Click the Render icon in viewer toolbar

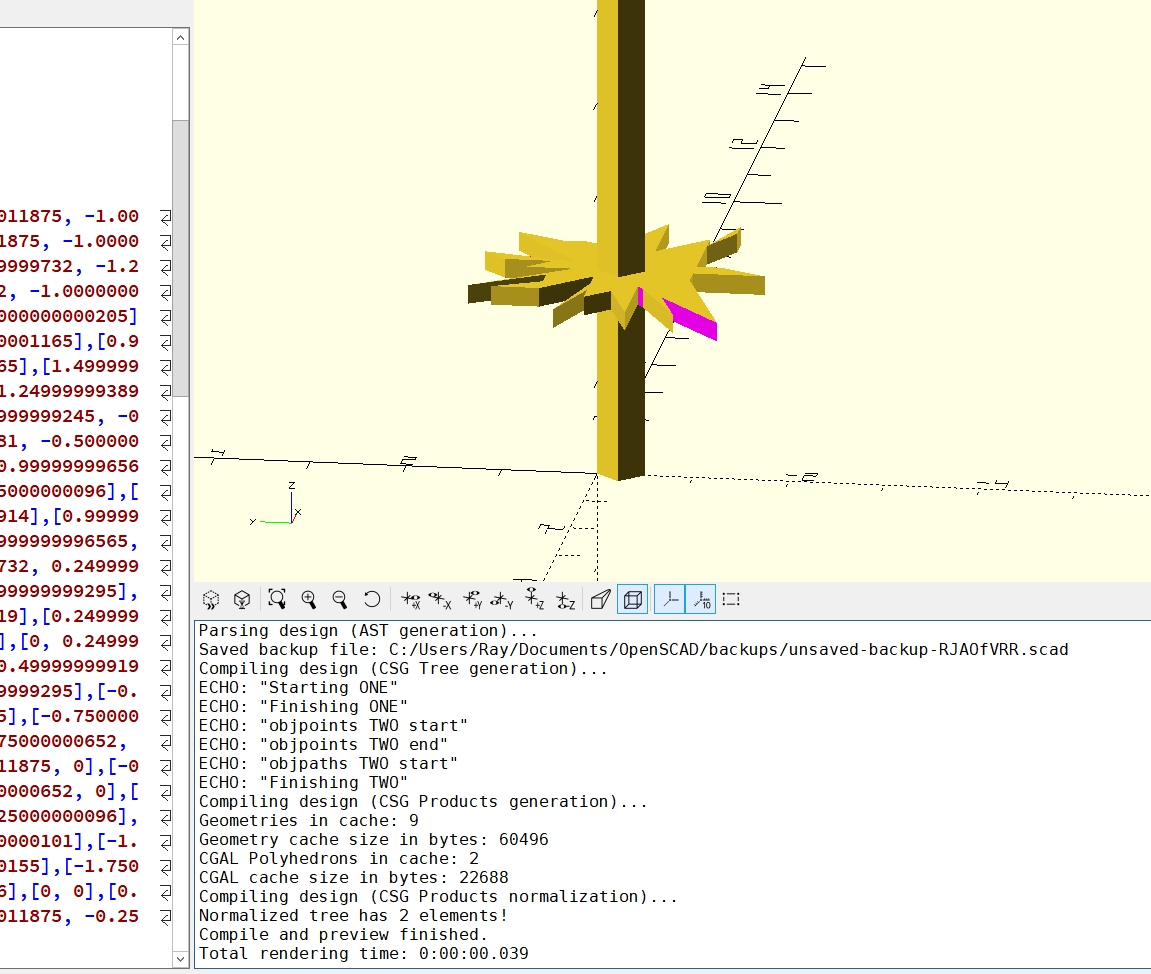point(241,600)
